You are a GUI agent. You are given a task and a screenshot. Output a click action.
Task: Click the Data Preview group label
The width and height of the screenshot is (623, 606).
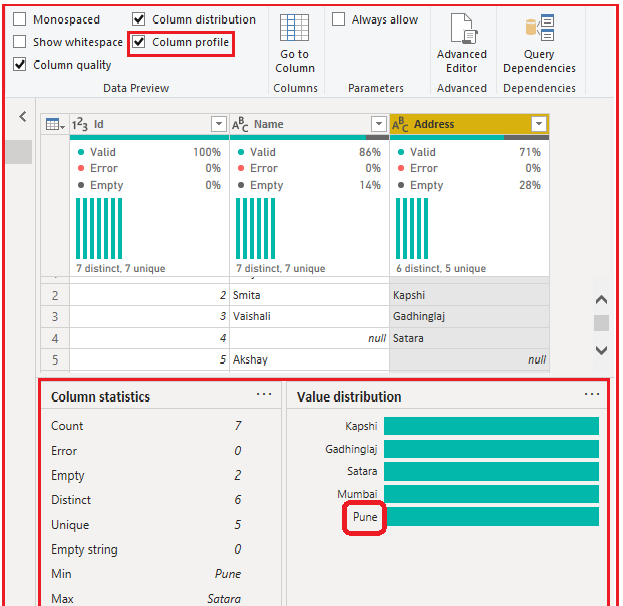pyautogui.click(x=136, y=88)
